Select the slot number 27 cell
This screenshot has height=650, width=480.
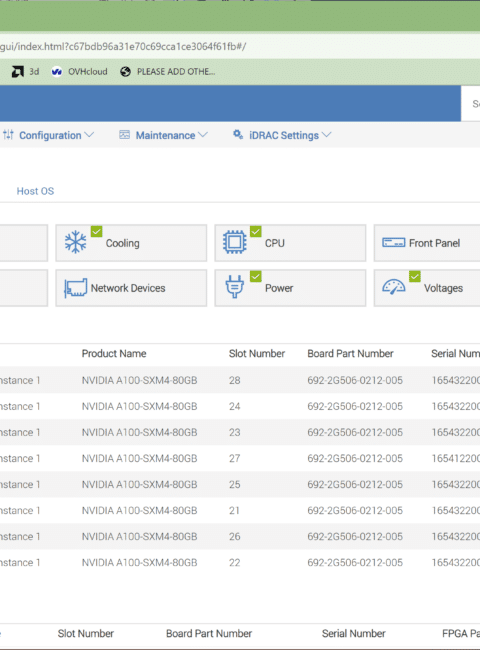tap(235, 458)
